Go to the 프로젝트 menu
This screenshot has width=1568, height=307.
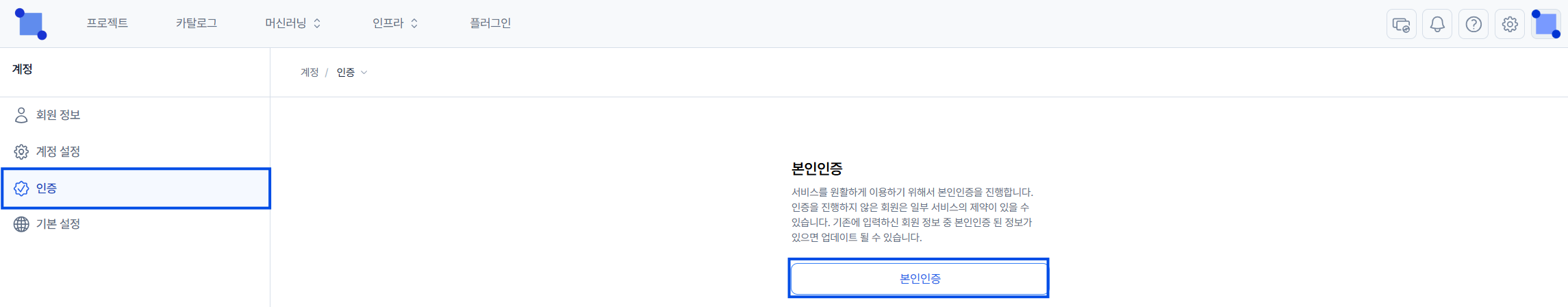pos(107,23)
